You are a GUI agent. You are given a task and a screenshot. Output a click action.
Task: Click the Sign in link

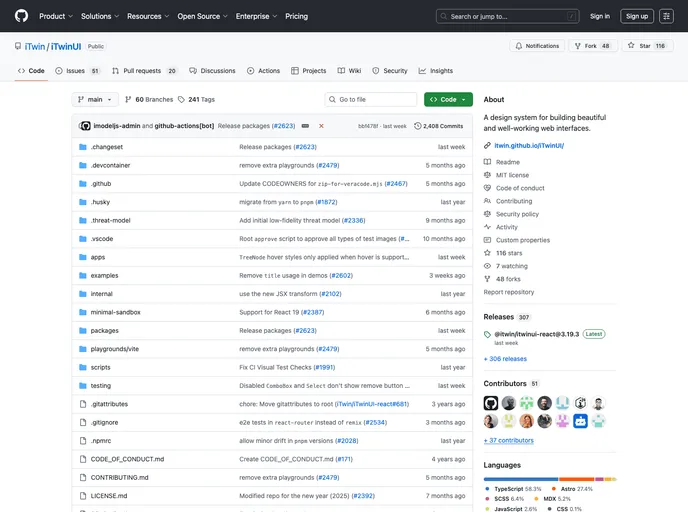click(x=600, y=16)
